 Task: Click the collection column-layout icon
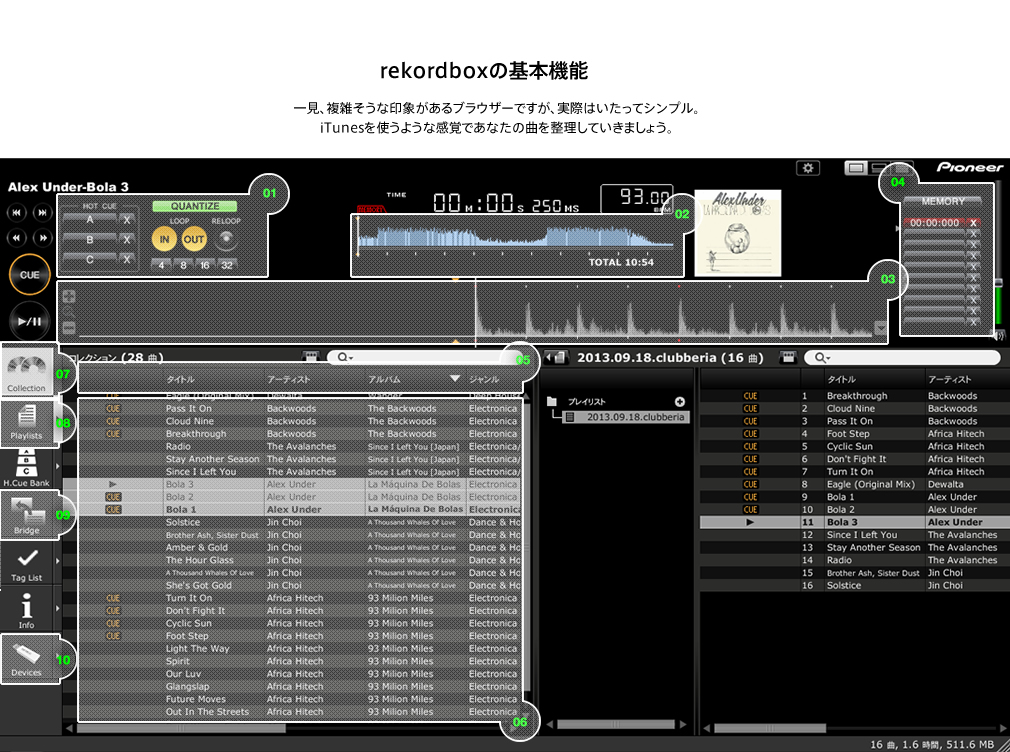tap(310, 357)
